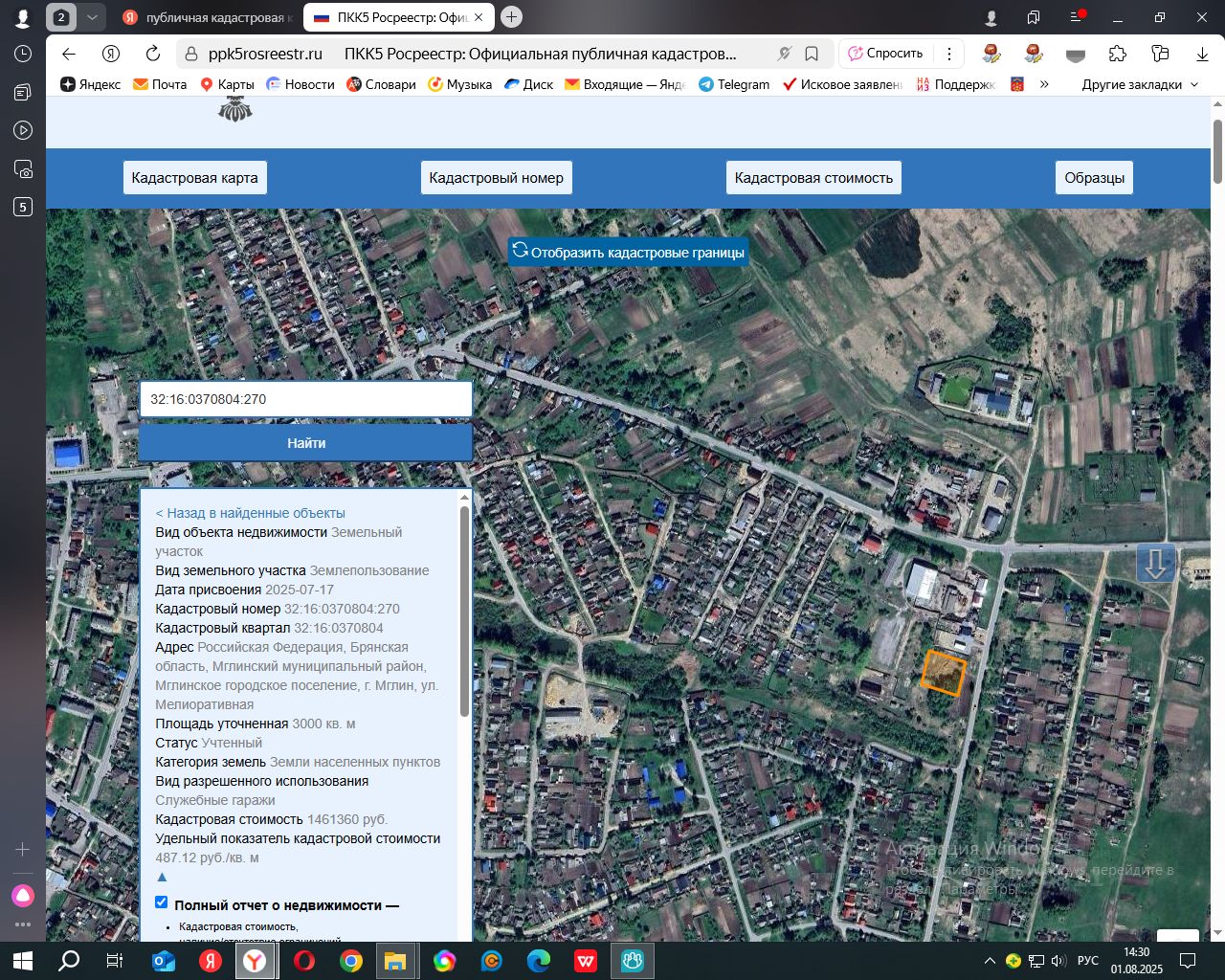Viewport: 1225px width, 980px height.
Task: Click the address bar URL ppk5rosreestr.ru
Action: pyautogui.click(x=265, y=54)
